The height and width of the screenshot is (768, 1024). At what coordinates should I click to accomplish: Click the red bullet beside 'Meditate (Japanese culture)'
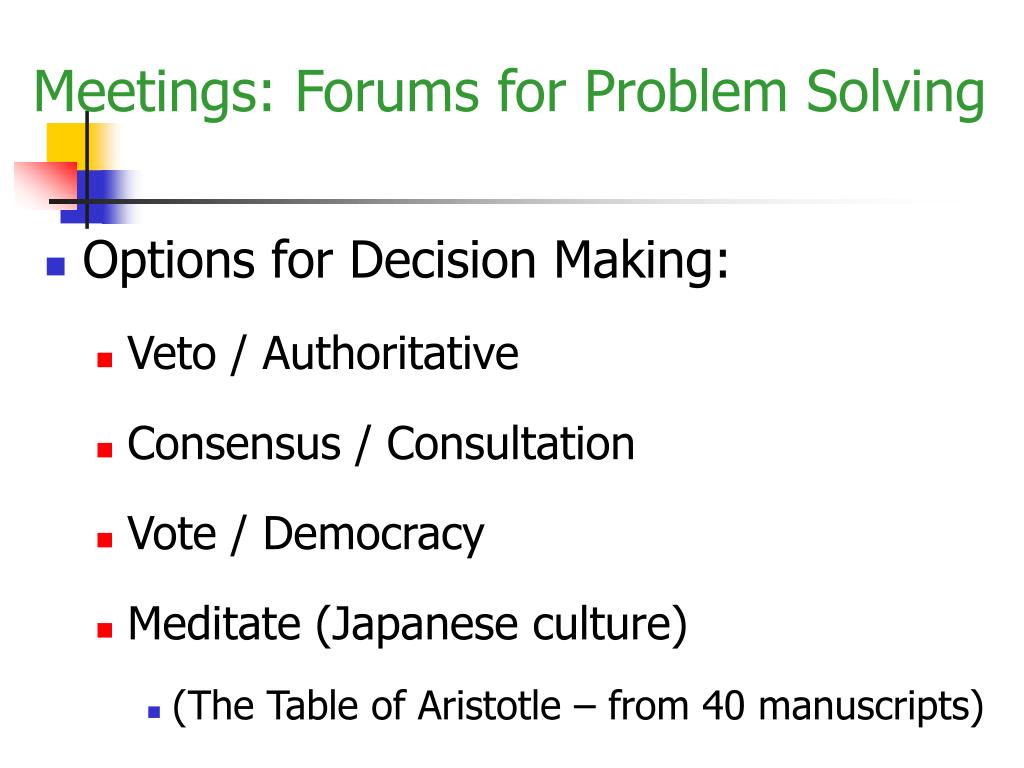(103, 631)
